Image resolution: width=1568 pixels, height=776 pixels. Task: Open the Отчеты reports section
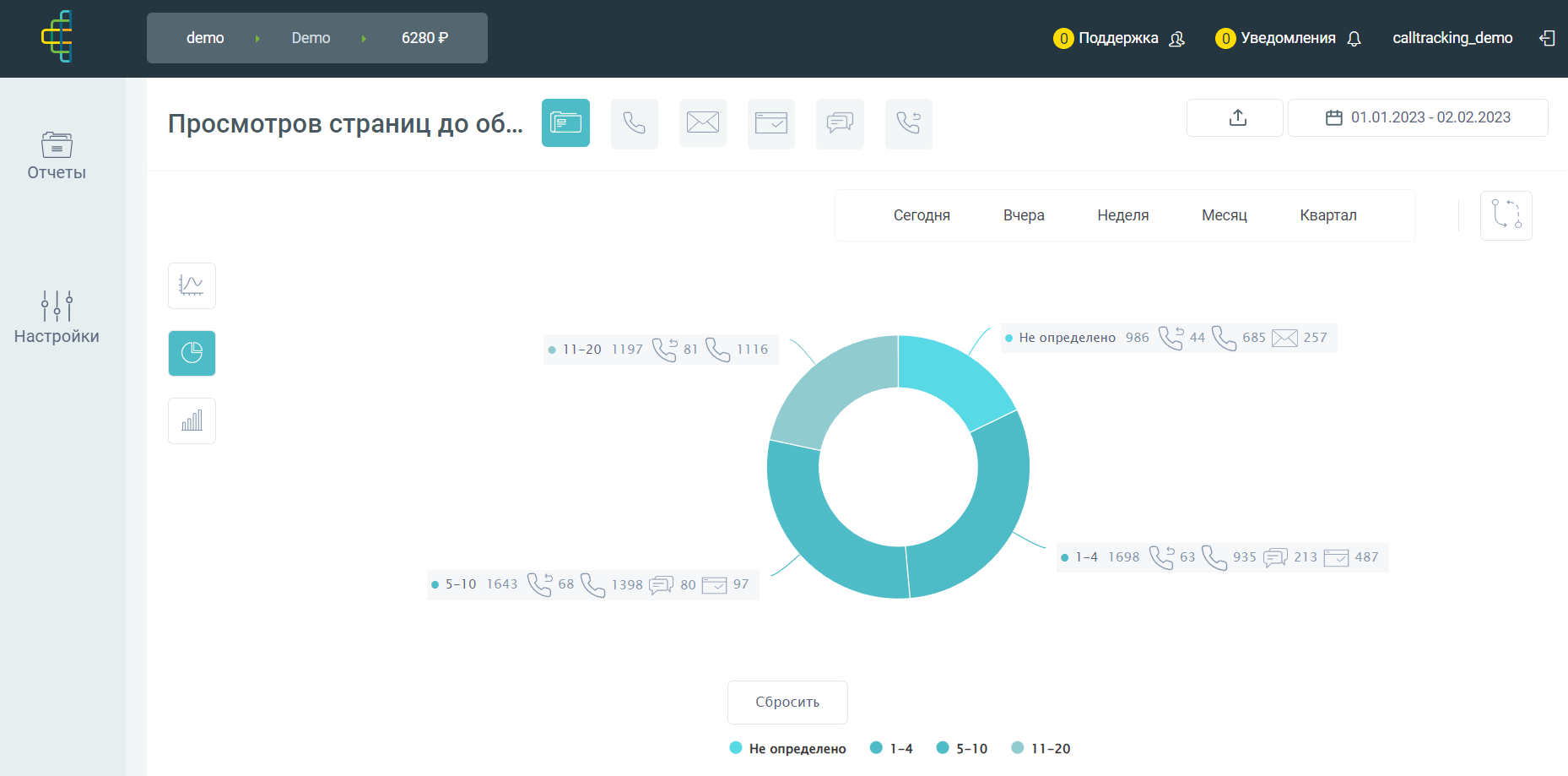point(57,156)
